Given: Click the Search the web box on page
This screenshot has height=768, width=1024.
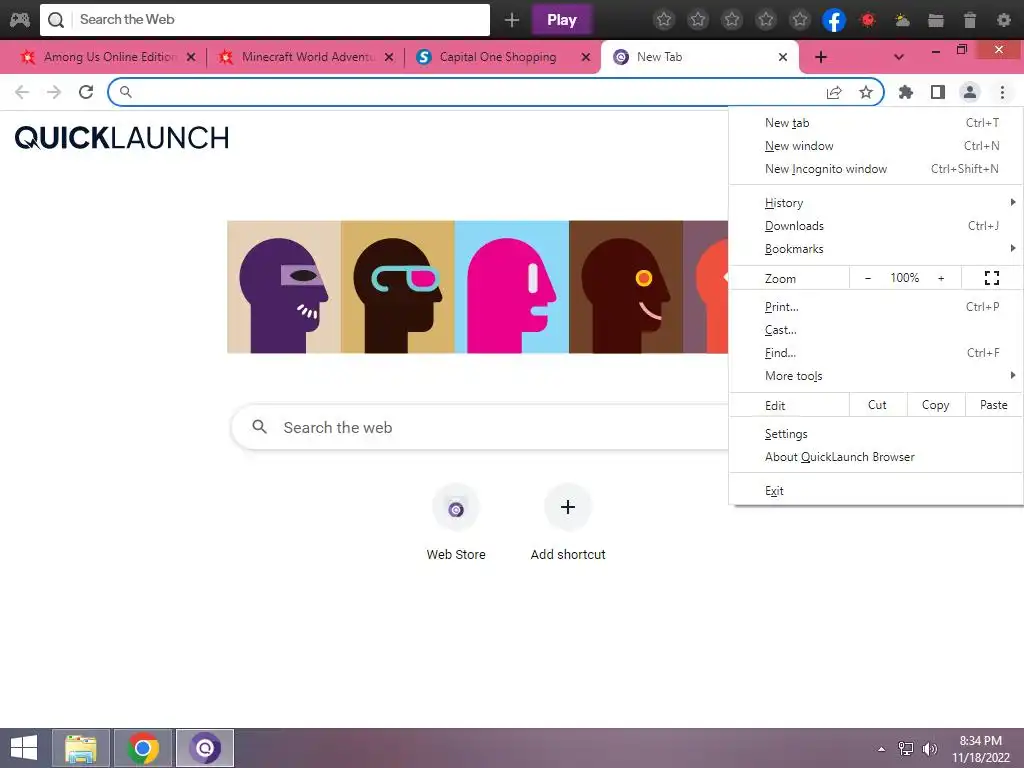Looking at the screenshot, I should point(481,427).
